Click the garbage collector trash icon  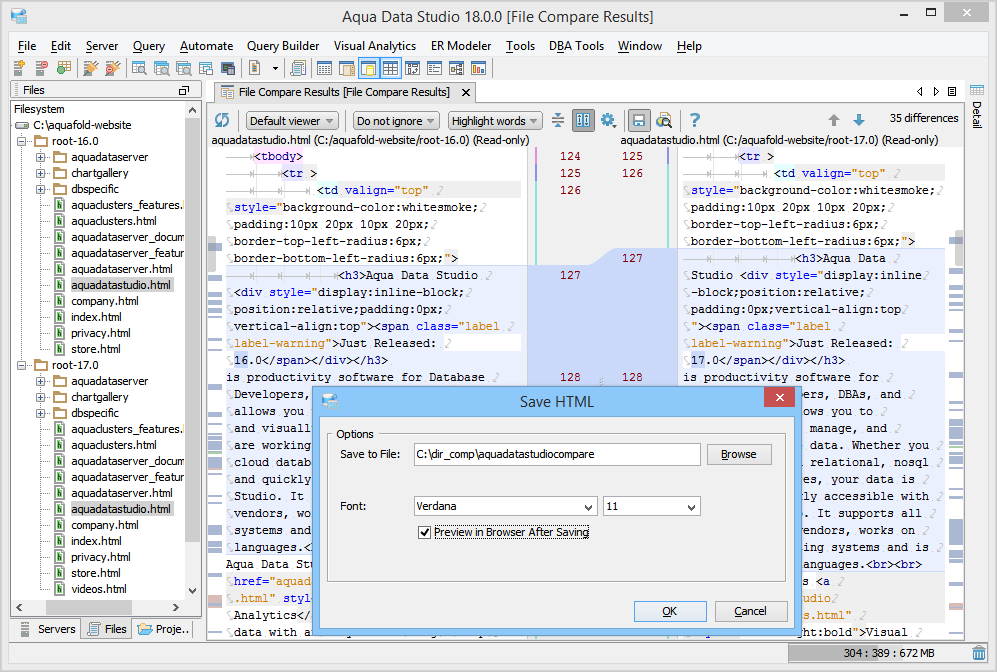[x=979, y=653]
